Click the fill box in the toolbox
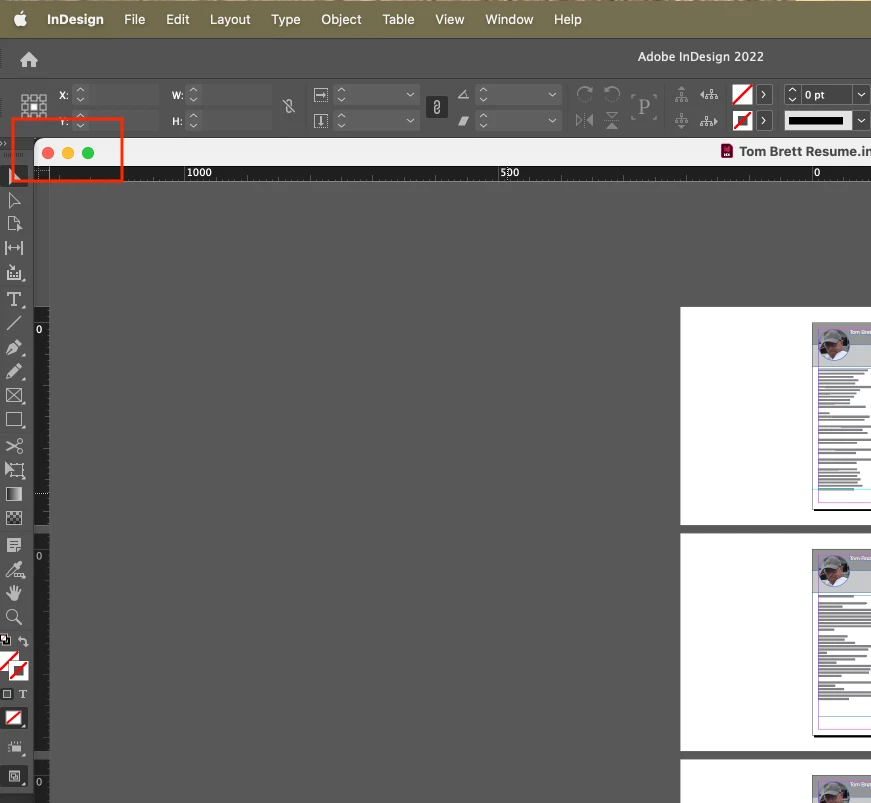The width and height of the screenshot is (871, 803). coord(8,662)
